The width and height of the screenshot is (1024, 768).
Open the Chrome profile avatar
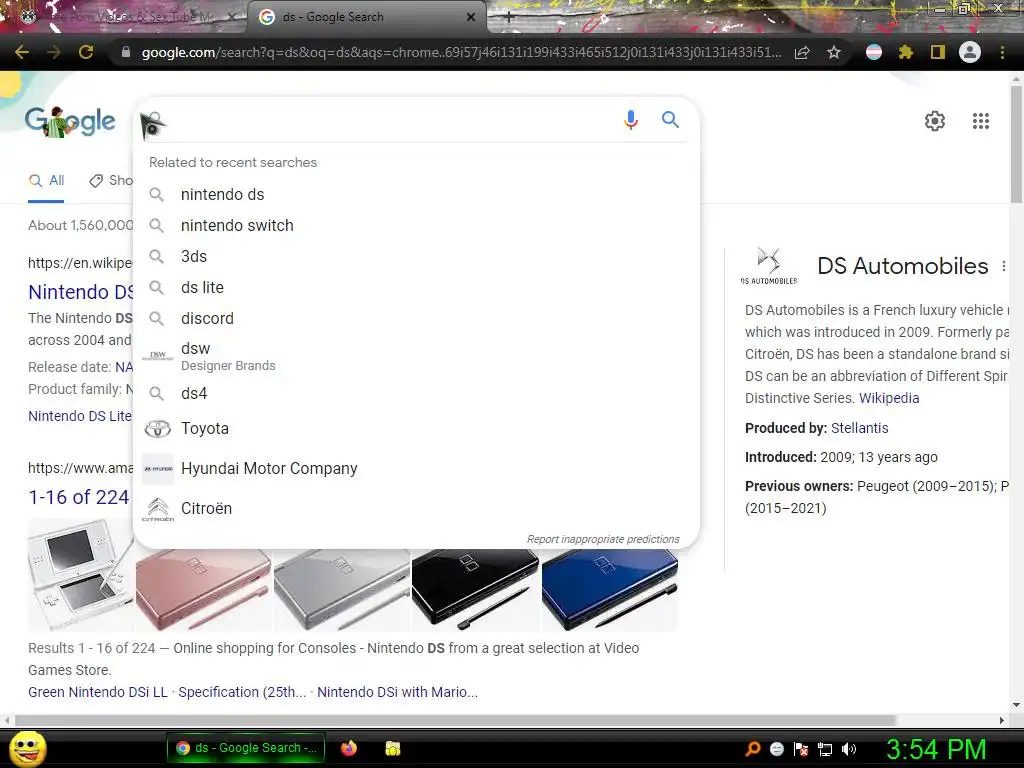(x=970, y=52)
